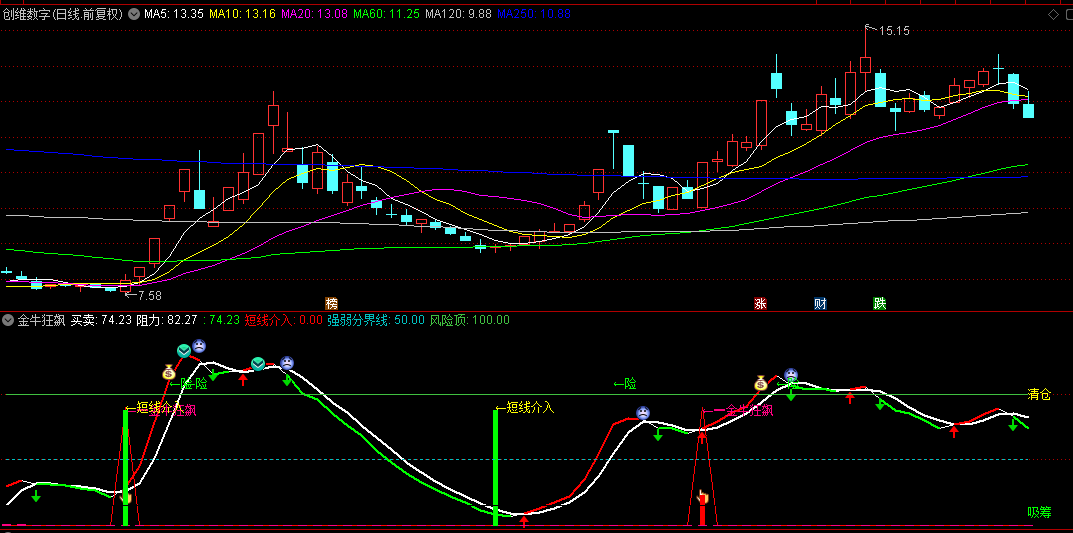The image size is (1073, 533).
Task: Collapse the 金牛狂飙 indicator panel arrow
Action: (8, 320)
